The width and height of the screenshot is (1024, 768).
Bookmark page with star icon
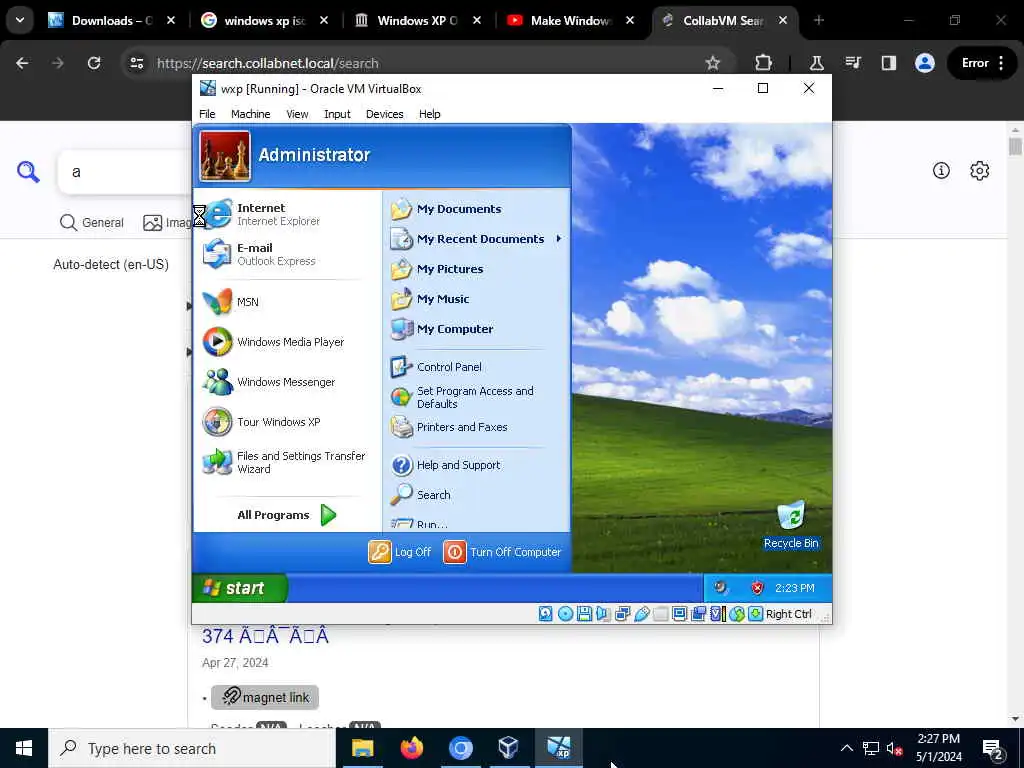(x=712, y=63)
